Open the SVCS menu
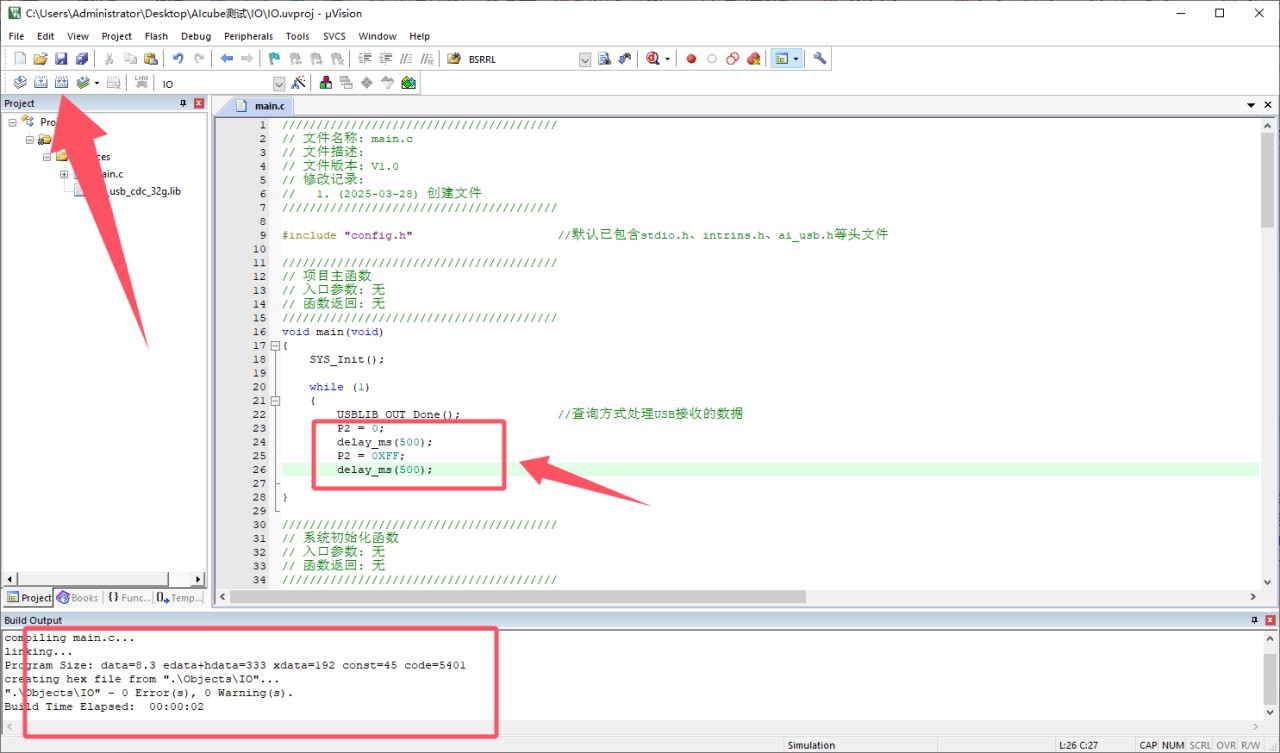Screen dimensions: 1280x753 pos(334,36)
